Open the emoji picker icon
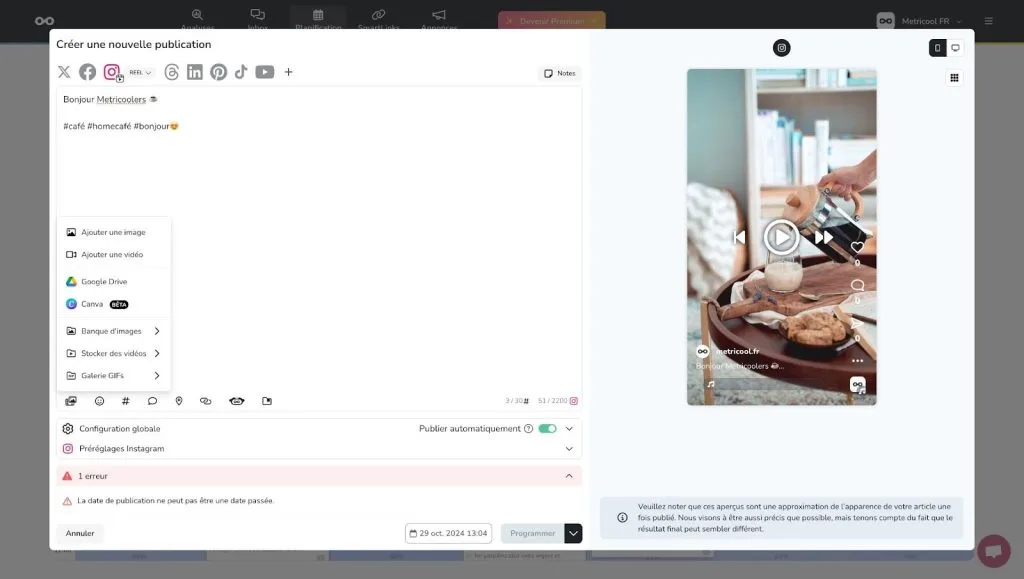1024x579 pixels. click(99, 401)
